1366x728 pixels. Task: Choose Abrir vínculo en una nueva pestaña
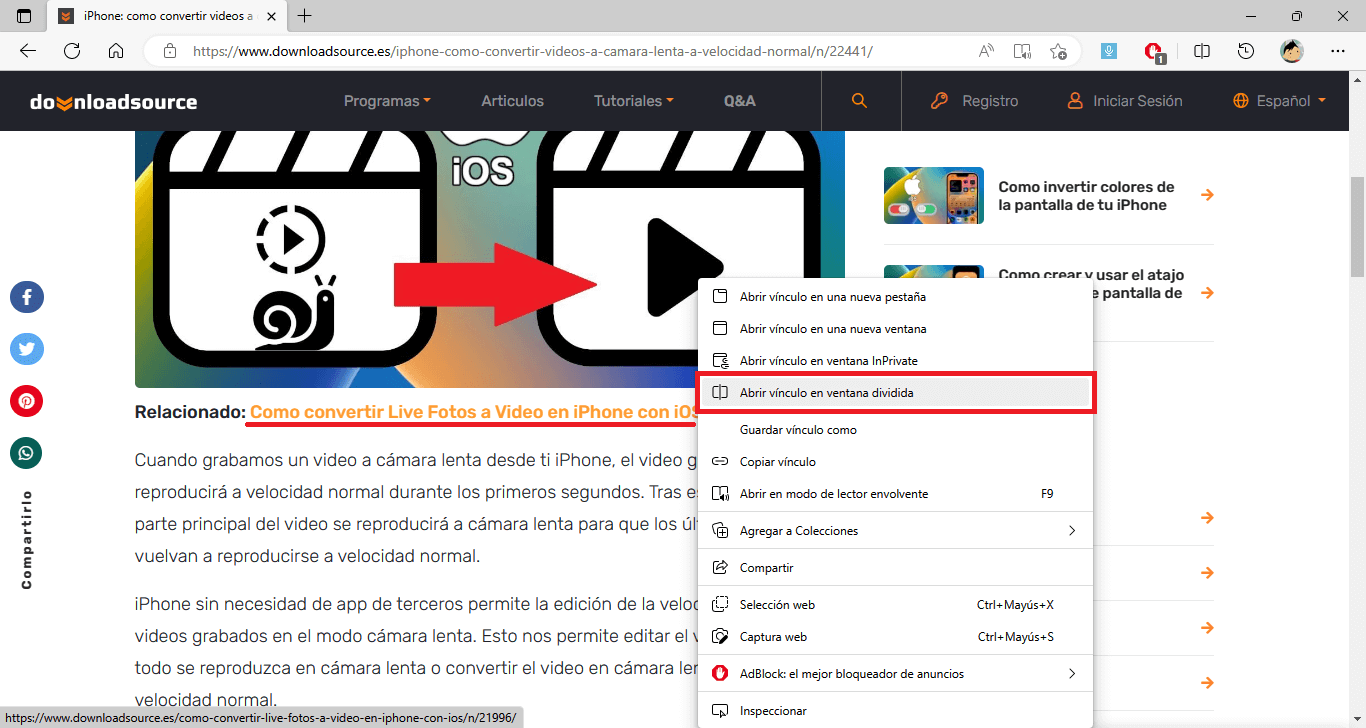pyautogui.click(x=895, y=297)
